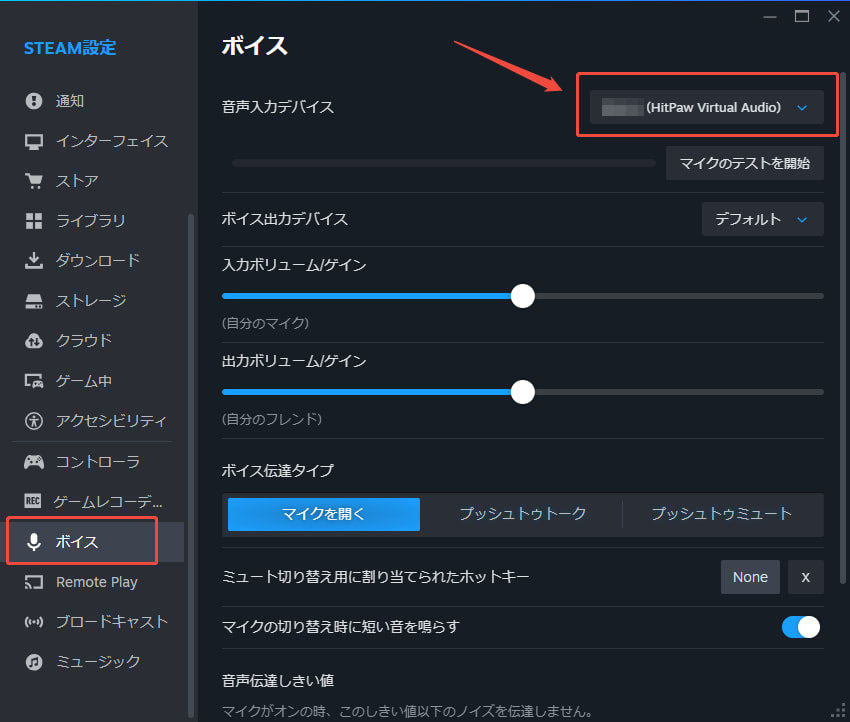850x722 pixels.
Task: Open 通知 settings page
Action: coord(70,101)
